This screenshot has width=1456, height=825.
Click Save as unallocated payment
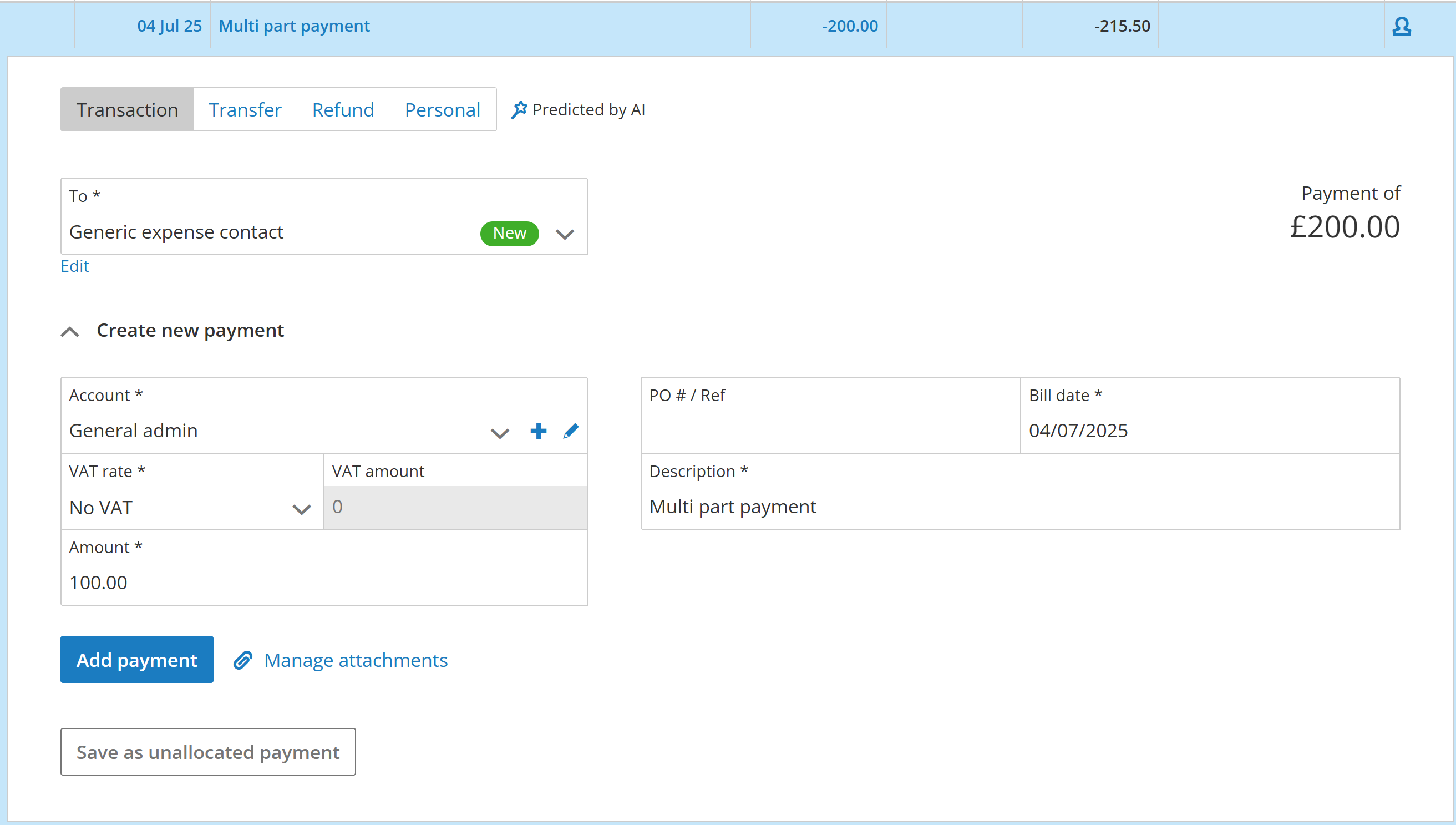[208, 752]
